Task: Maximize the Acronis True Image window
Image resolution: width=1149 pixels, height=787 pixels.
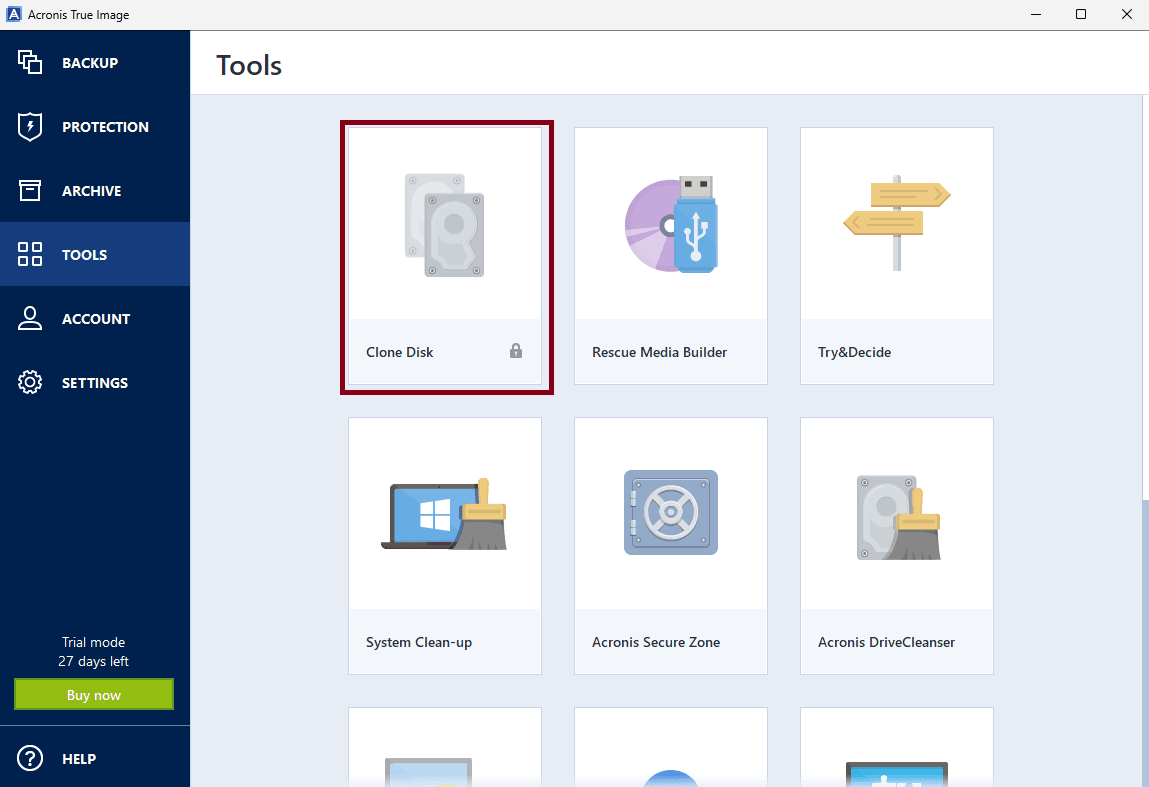Action: 1081,14
